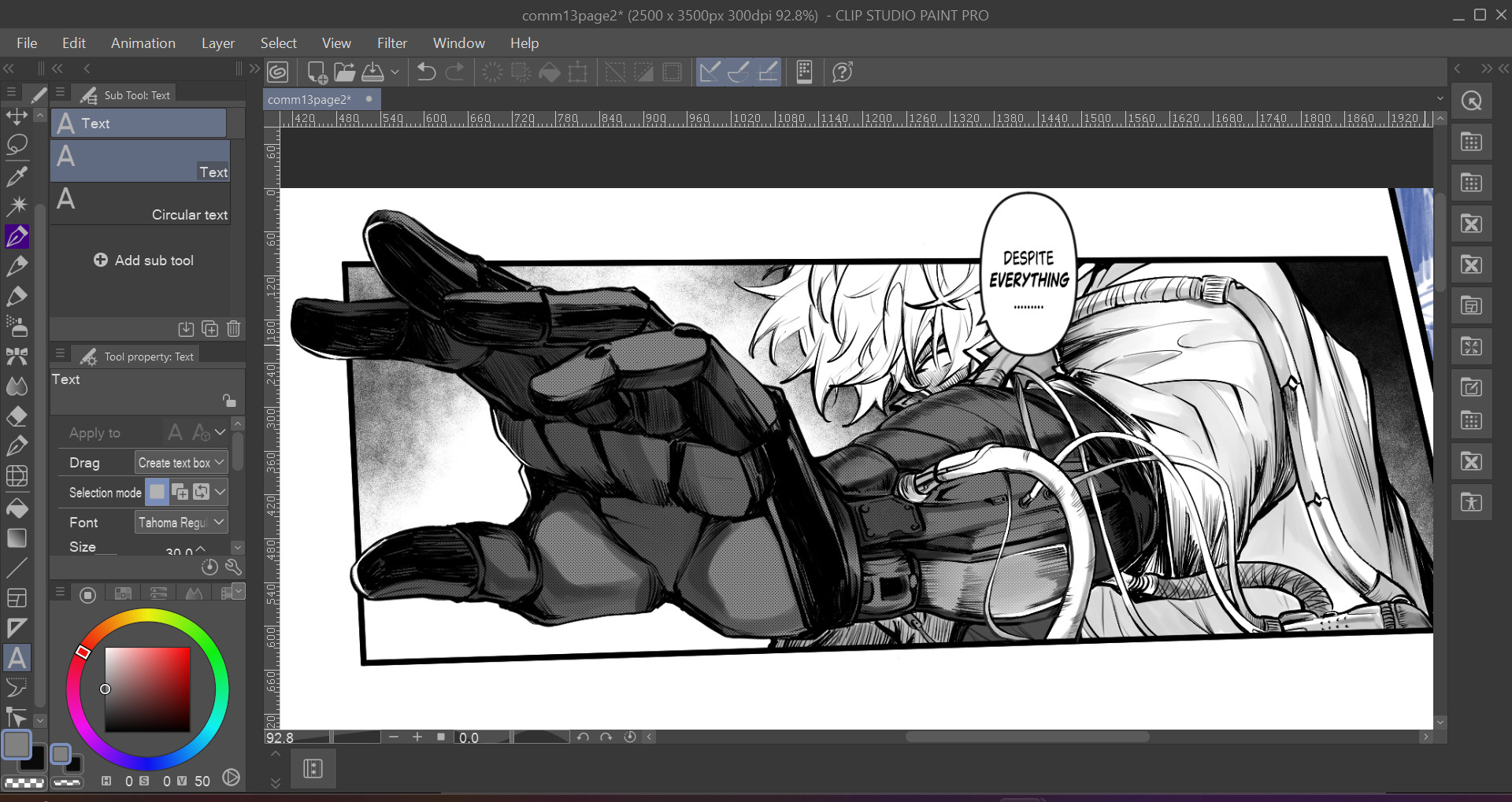Delete the selected sub tool
The image size is (1512, 802).
pyautogui.click(x=234, y=329)
